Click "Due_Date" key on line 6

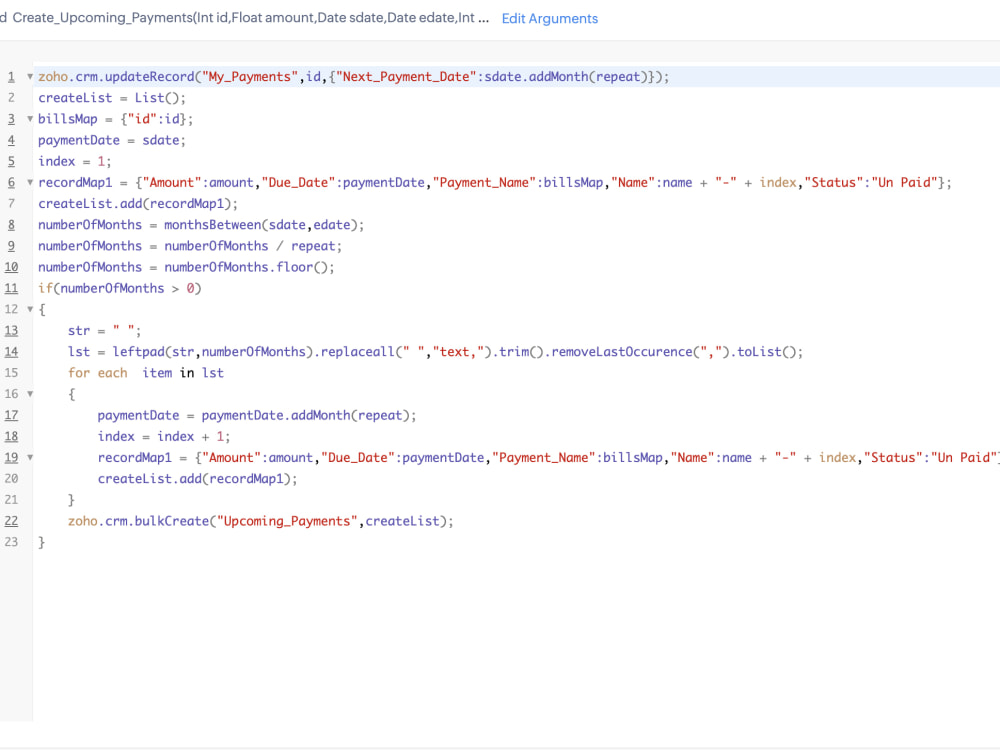(x=298, y=182)
